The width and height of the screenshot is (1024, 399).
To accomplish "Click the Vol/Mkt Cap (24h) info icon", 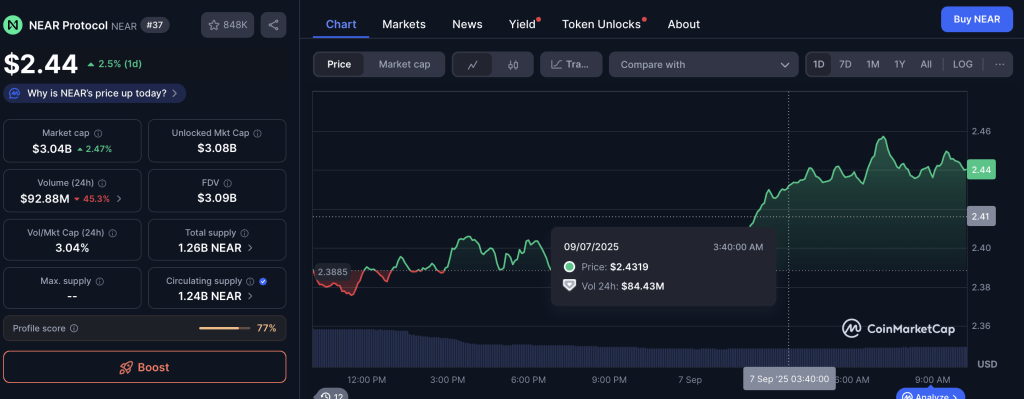I will pos(112,233).
